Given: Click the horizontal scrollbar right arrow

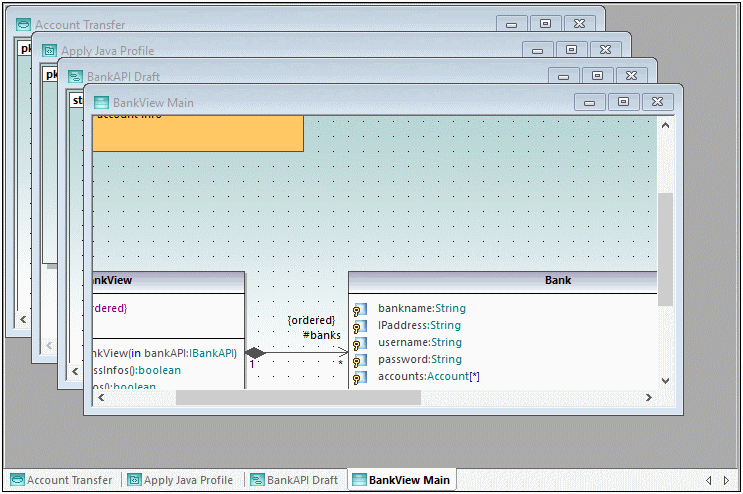Looking at the screenshot, I should (x=648, y=397).
